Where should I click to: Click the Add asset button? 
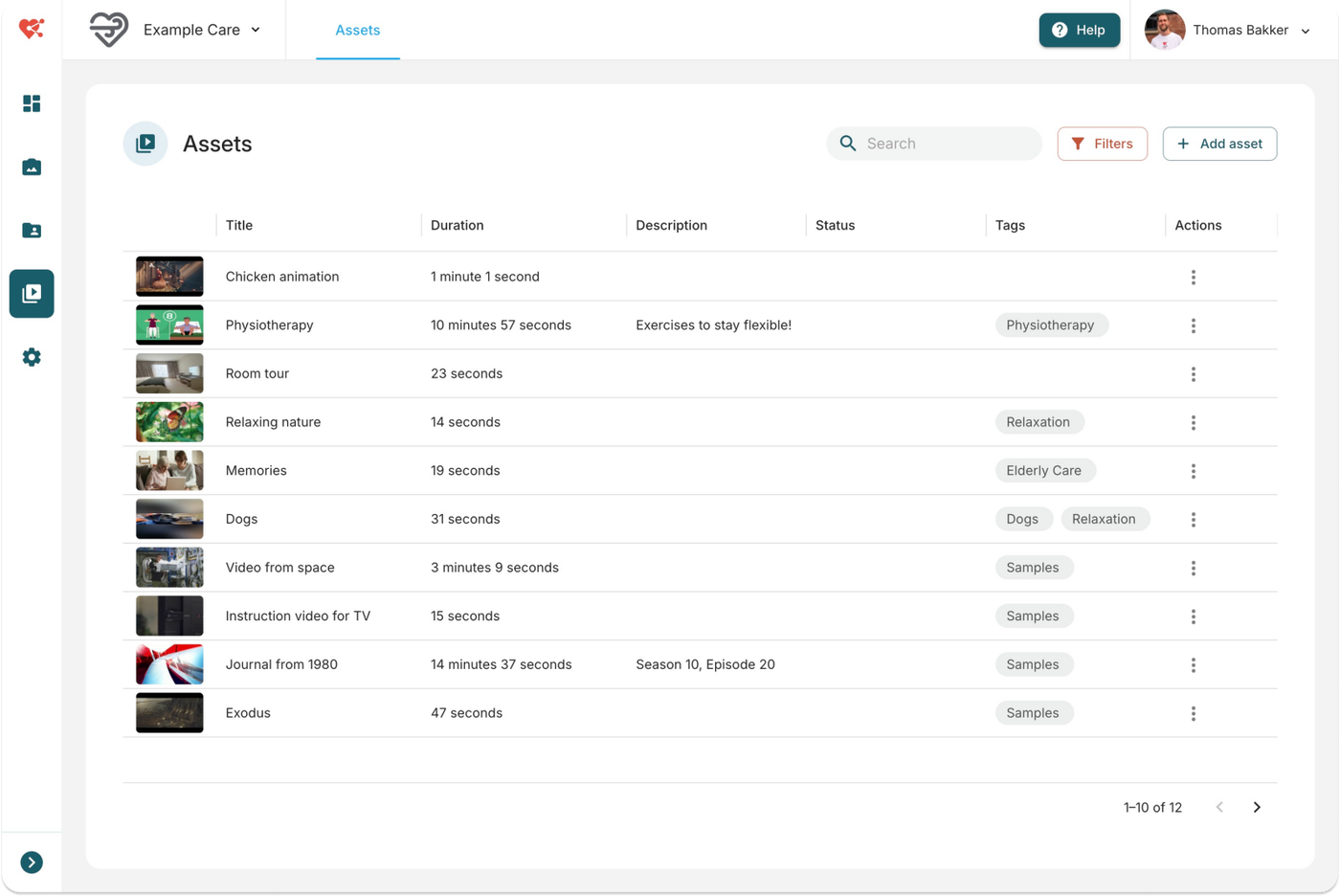pyautogui.click(x=1219, y=144)
